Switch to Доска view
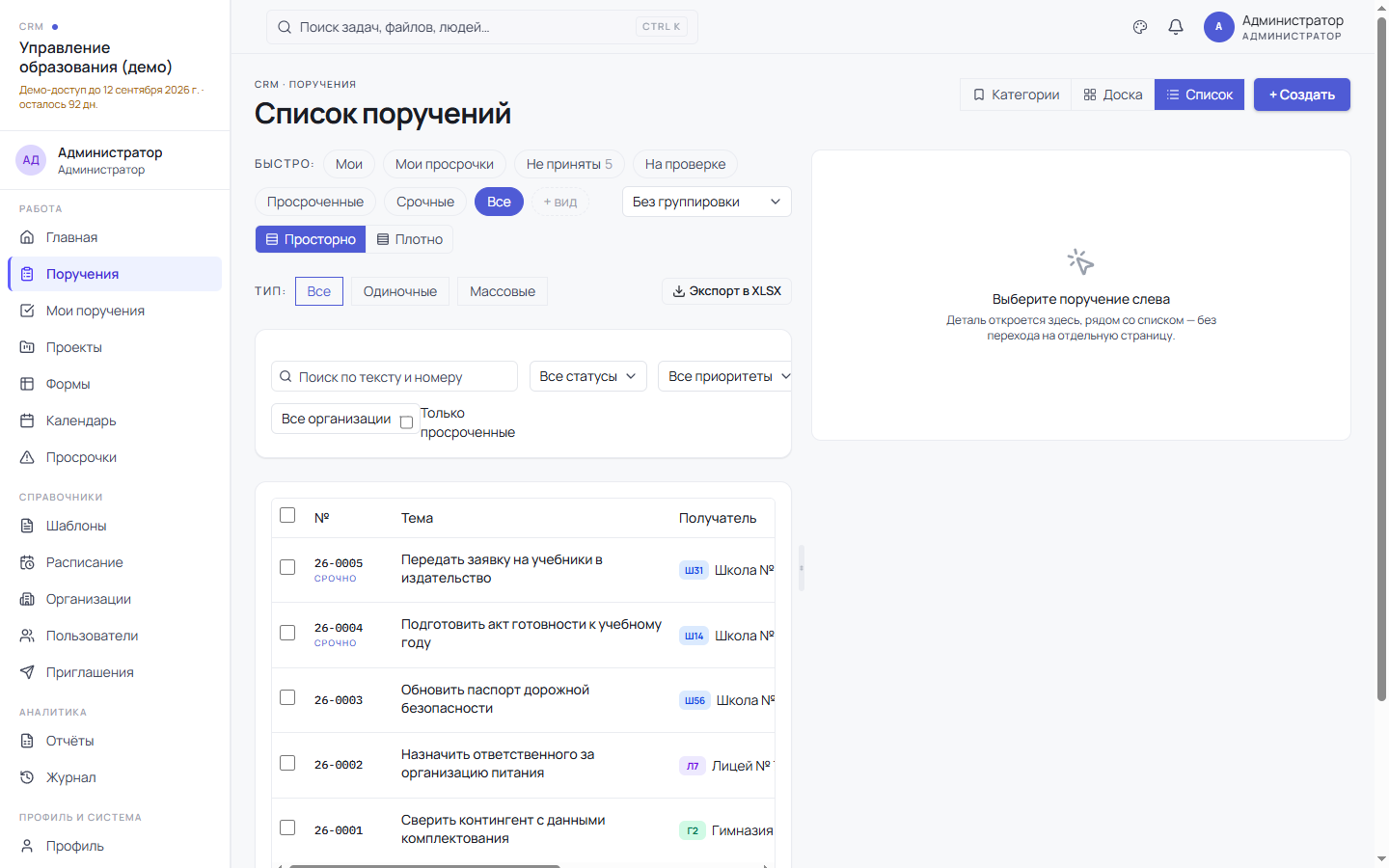The image size is (1389, 868). (1113, 95)
